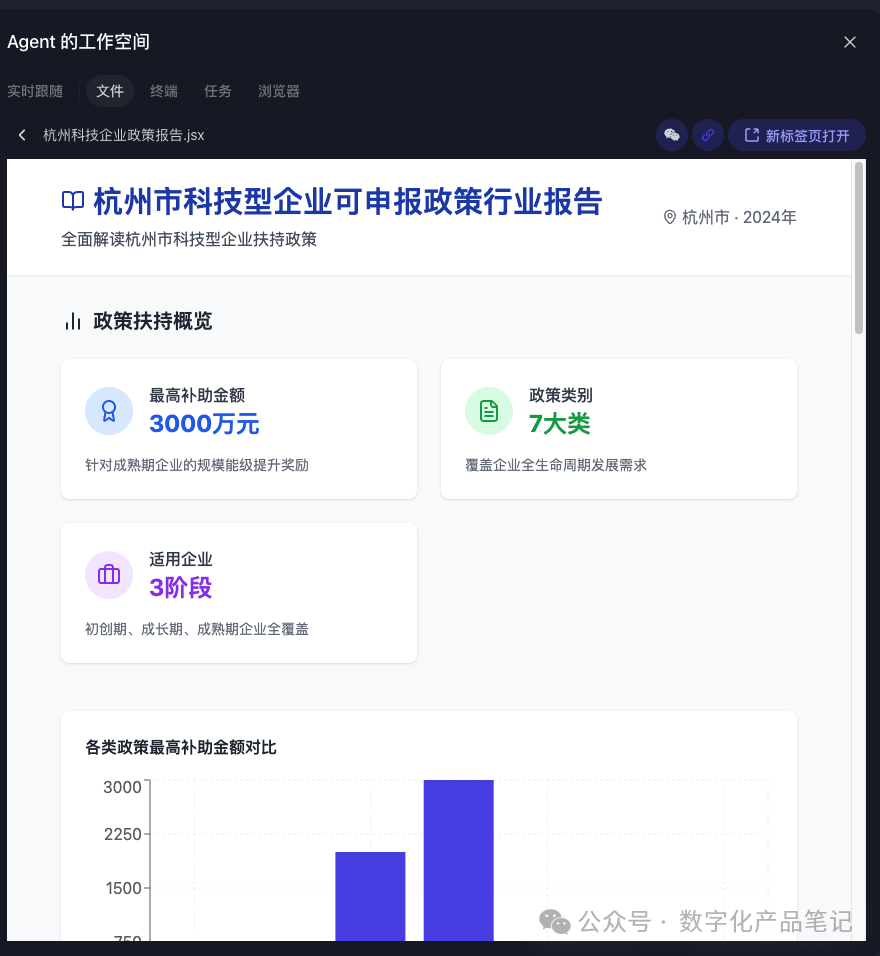Image resolution: width=880 pixels, height=956 pixels.
Task: Click the text 初创期、成长期、成熟期企业全覆盖
Action: click(197, 629)
